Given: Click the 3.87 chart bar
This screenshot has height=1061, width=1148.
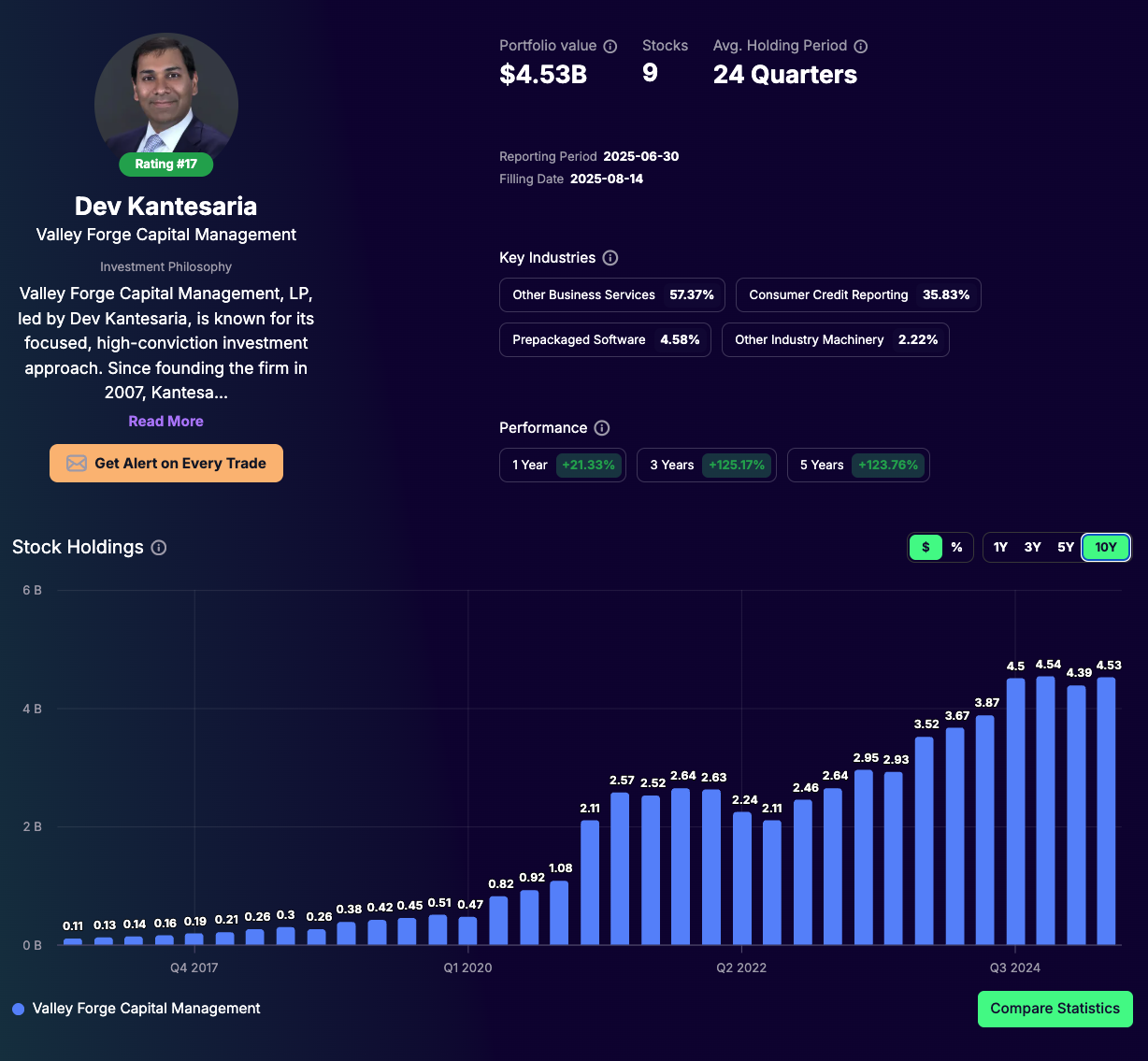Looking at the screenshot, I should (x=985, y=830).
